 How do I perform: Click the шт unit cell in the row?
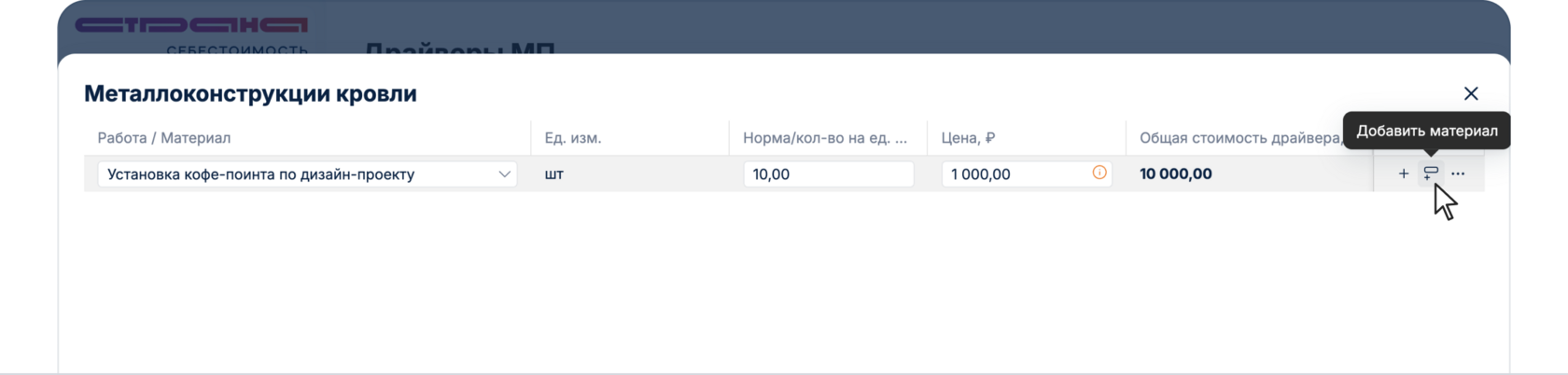click(554, 174)
